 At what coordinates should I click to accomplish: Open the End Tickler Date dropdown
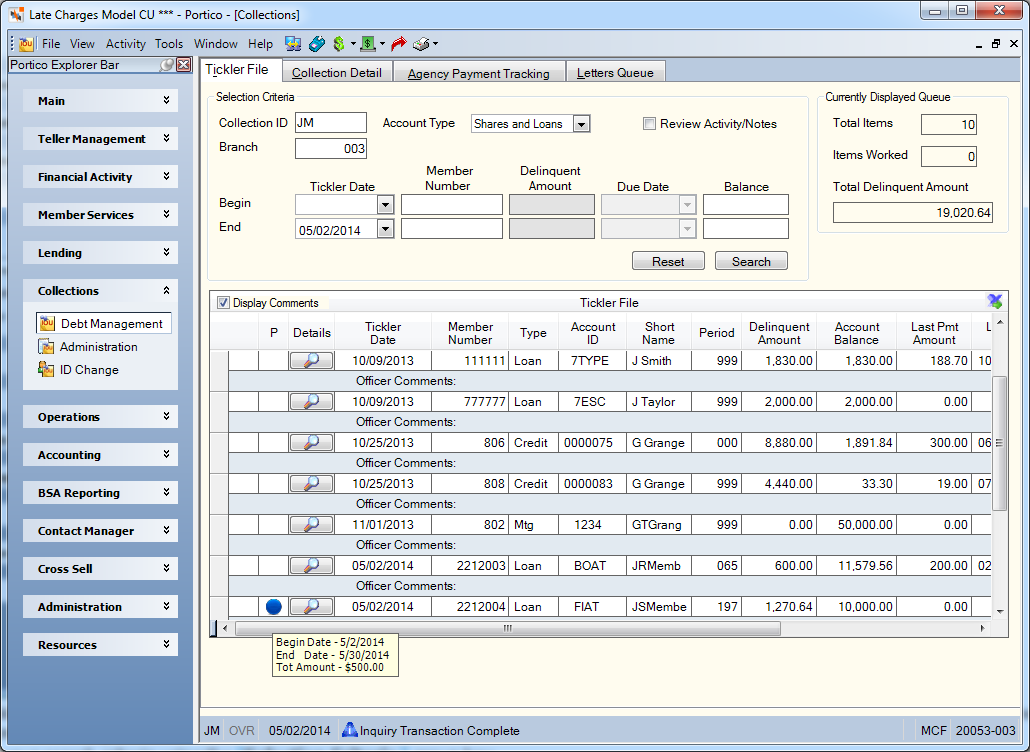click(386, 229)
